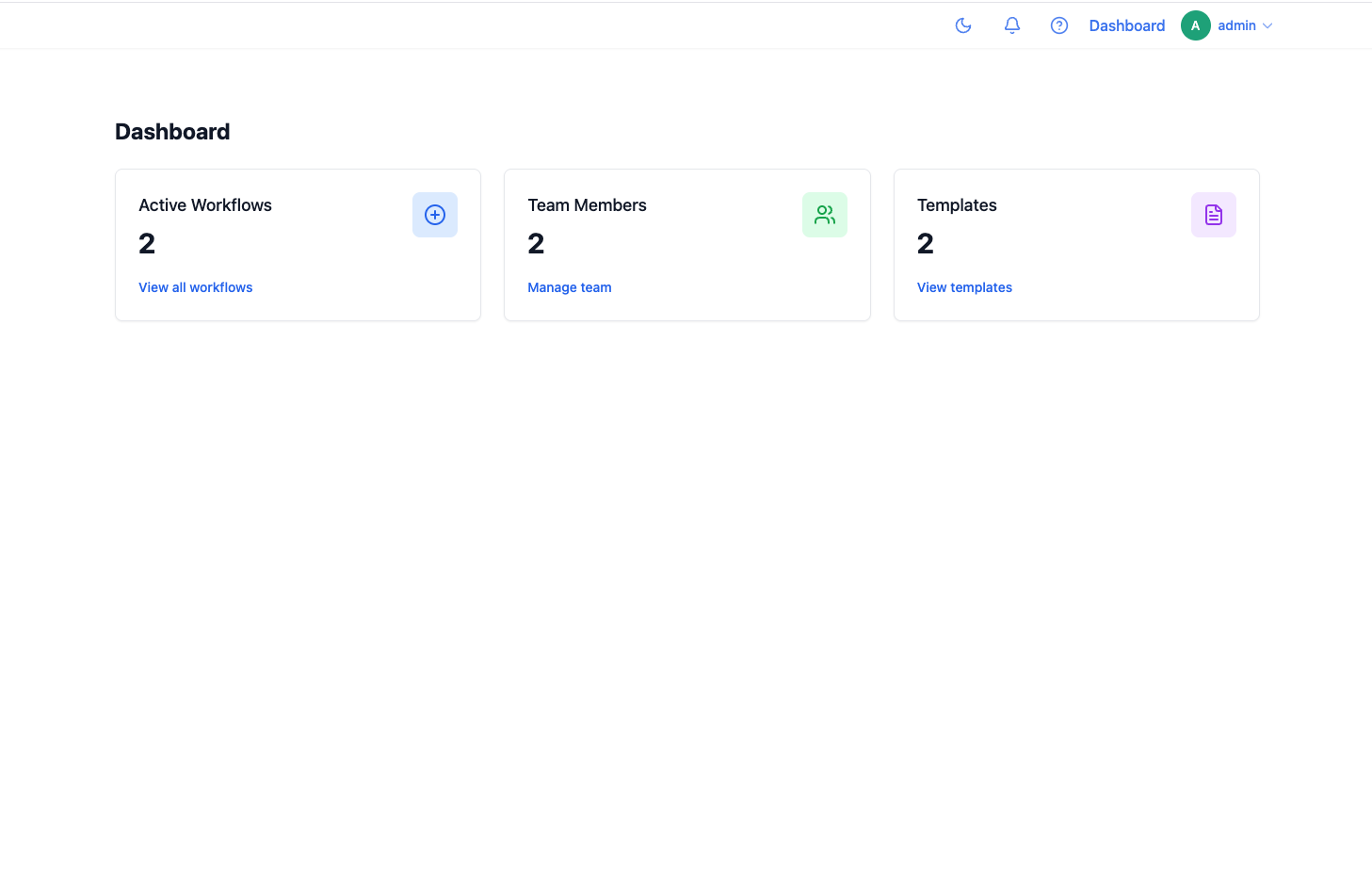Click the Templates count number
Screen dimensions: 1372x879
click(x=925, y=244)
